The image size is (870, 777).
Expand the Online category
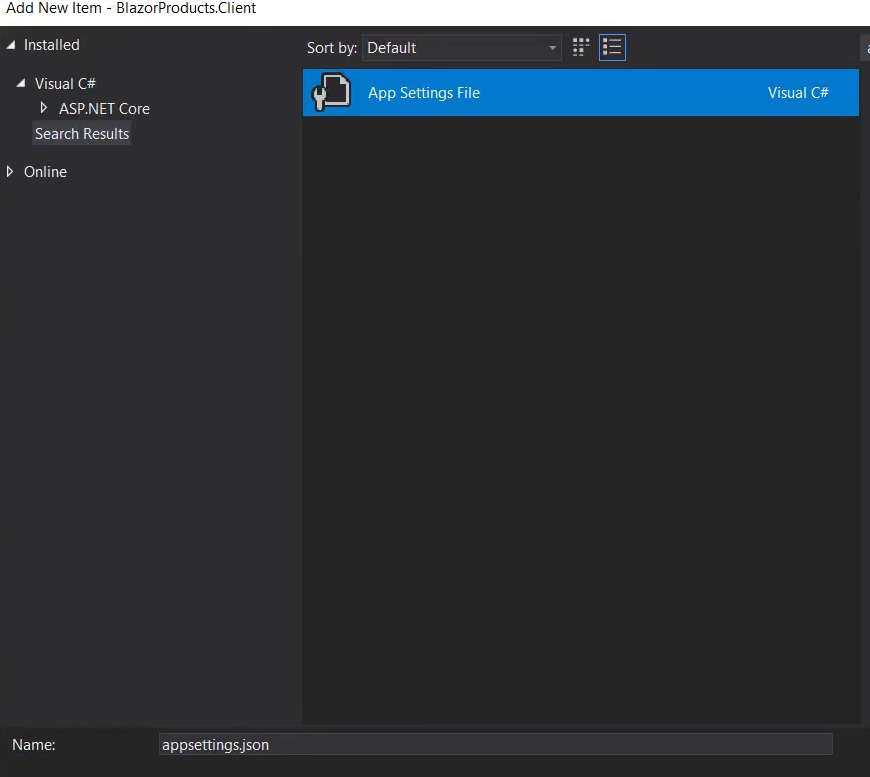click(10, 171)
